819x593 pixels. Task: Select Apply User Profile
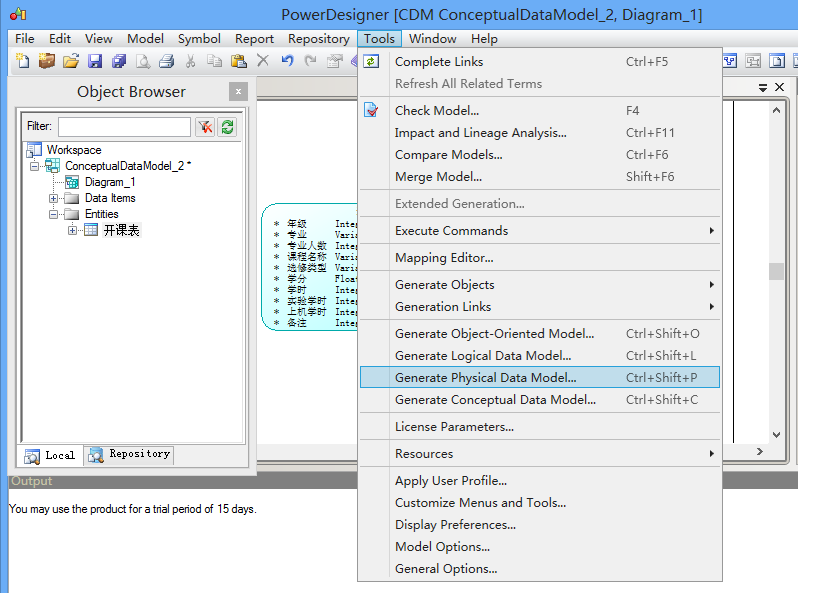[x=540, y=480]
